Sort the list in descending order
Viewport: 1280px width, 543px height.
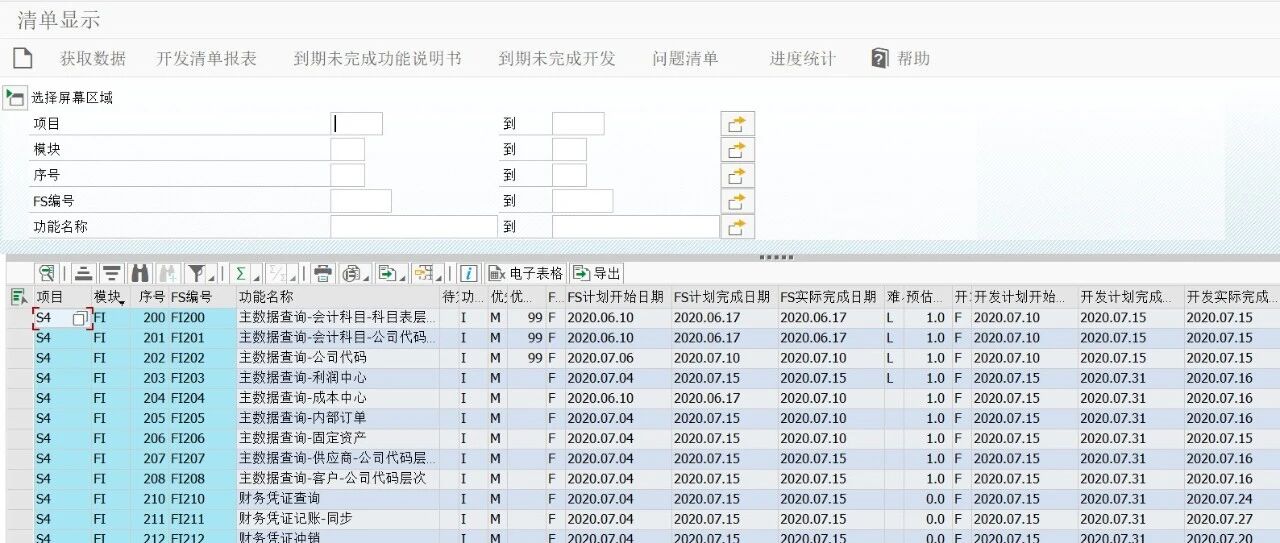[111, 273]
